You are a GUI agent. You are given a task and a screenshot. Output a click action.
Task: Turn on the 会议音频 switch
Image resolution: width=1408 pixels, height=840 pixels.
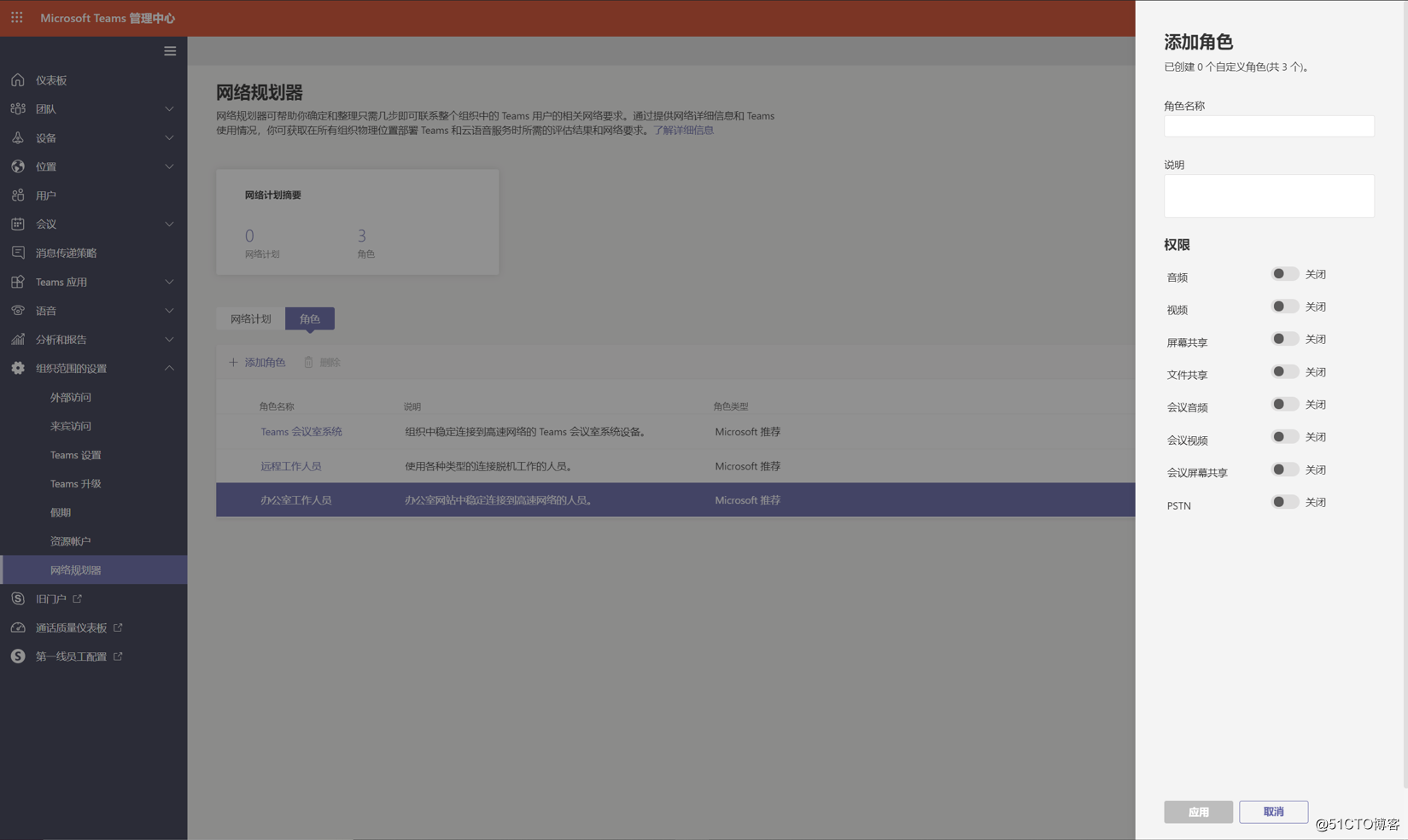point(1285,404)
